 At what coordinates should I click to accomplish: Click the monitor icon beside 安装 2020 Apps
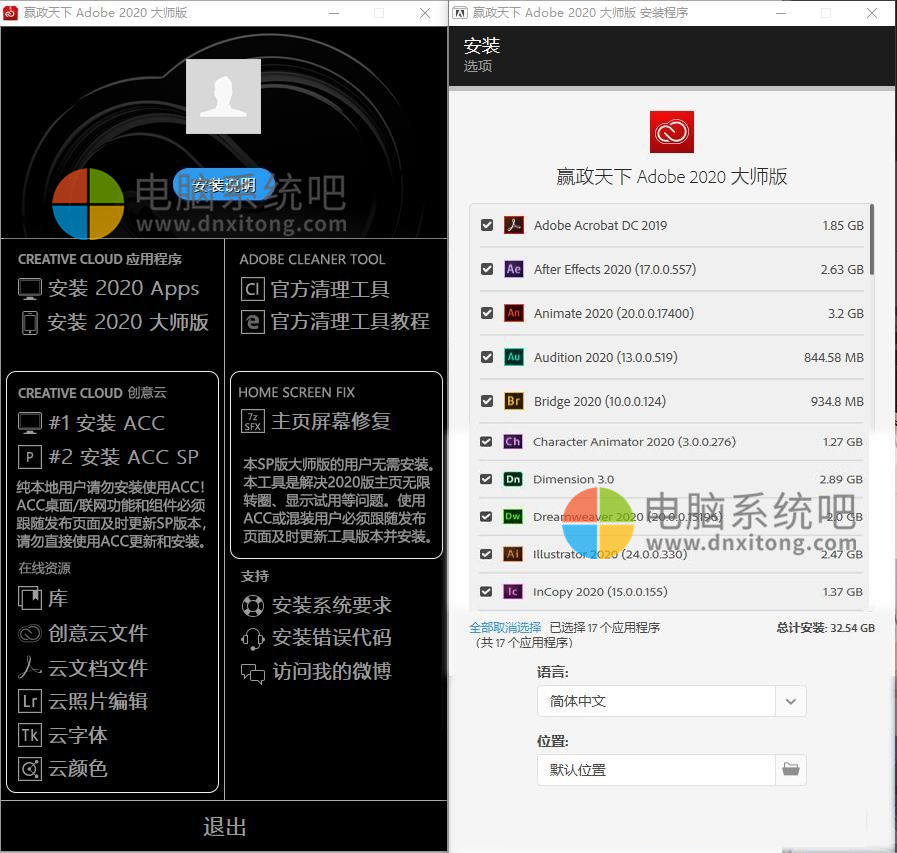pyautogui.click(x=30, y=289)
